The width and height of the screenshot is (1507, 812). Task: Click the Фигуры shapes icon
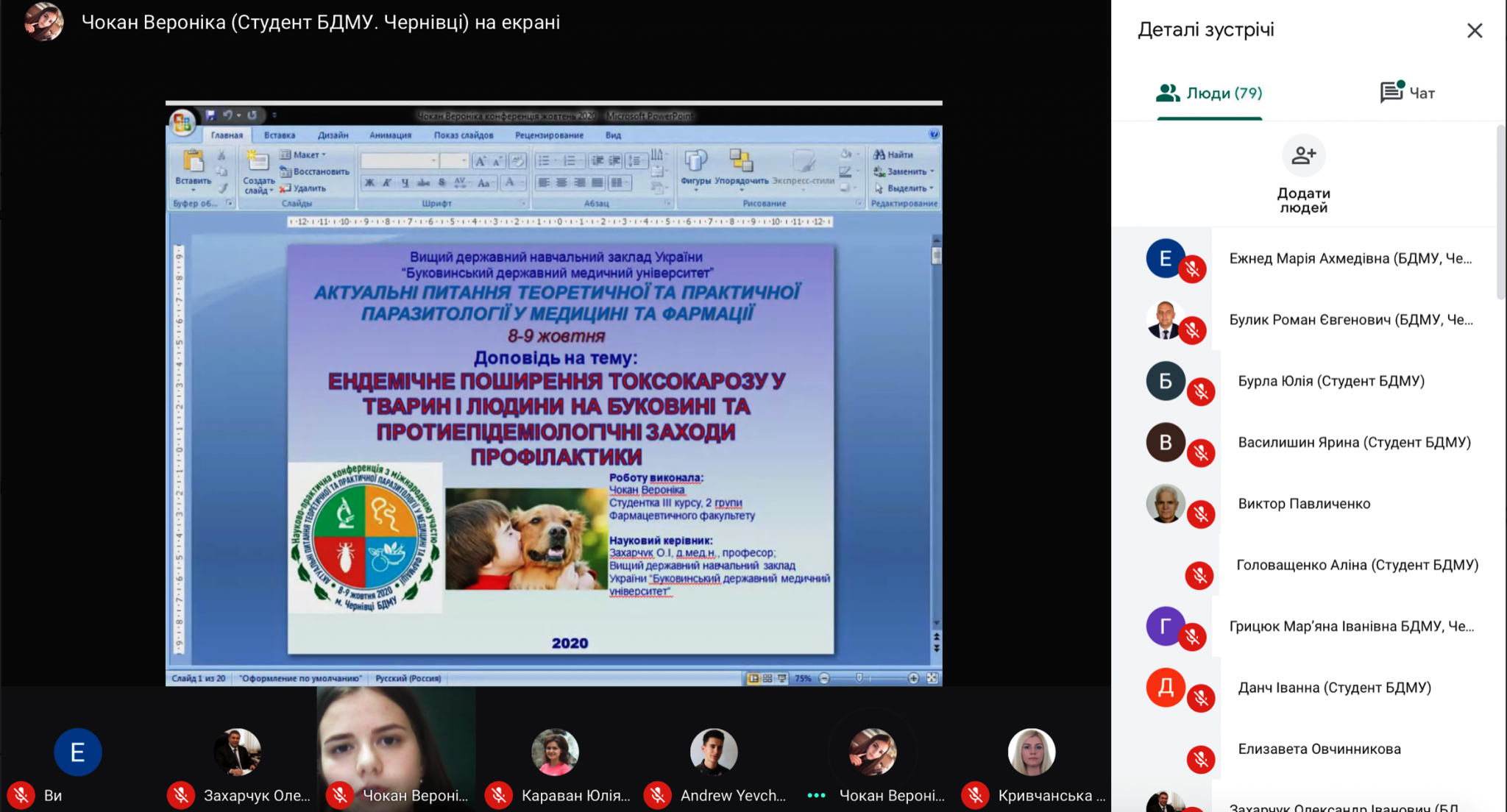(x=695, y=162)
